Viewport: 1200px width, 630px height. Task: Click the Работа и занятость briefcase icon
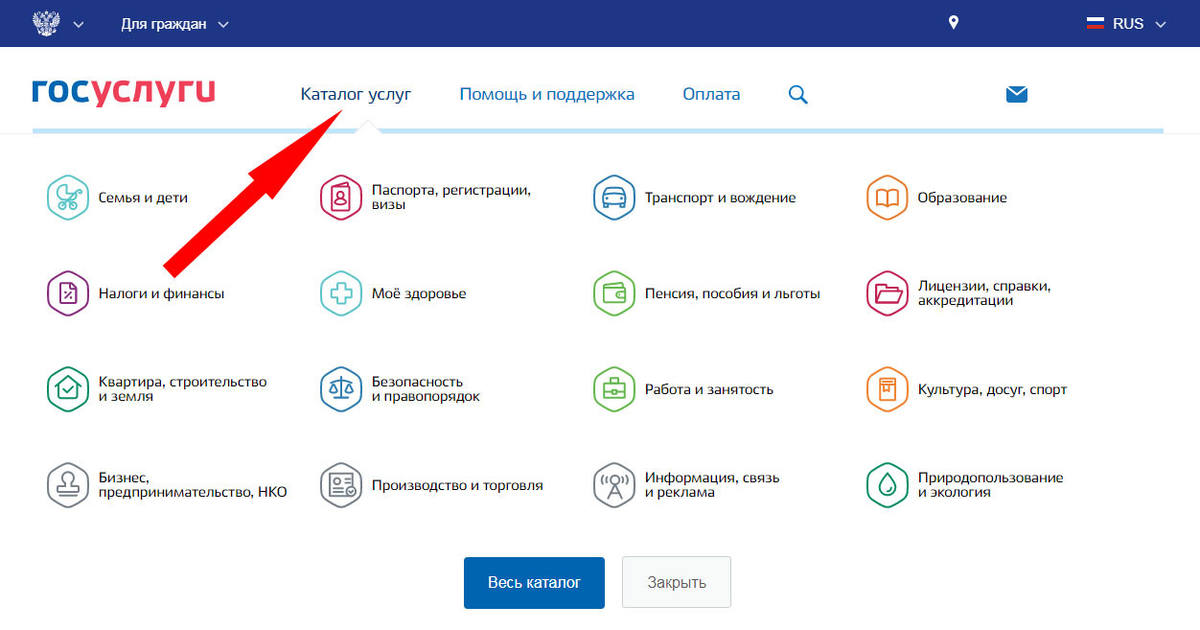click(x=614, y=389)
